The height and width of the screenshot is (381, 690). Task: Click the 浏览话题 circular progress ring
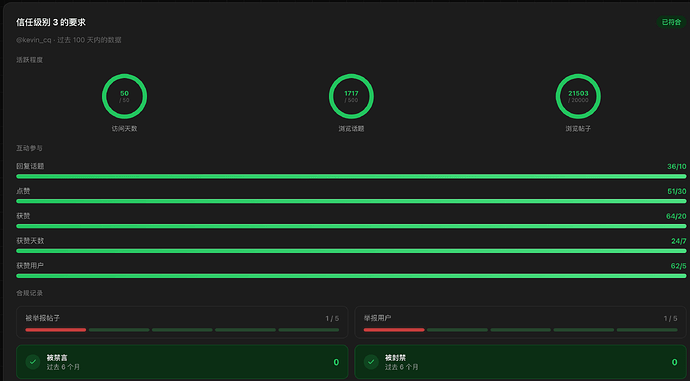pos(351,96)
